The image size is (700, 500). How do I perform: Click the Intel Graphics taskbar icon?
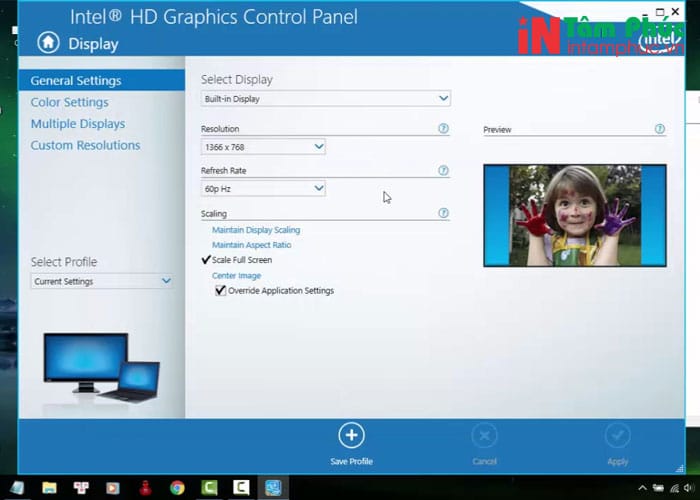273,488
